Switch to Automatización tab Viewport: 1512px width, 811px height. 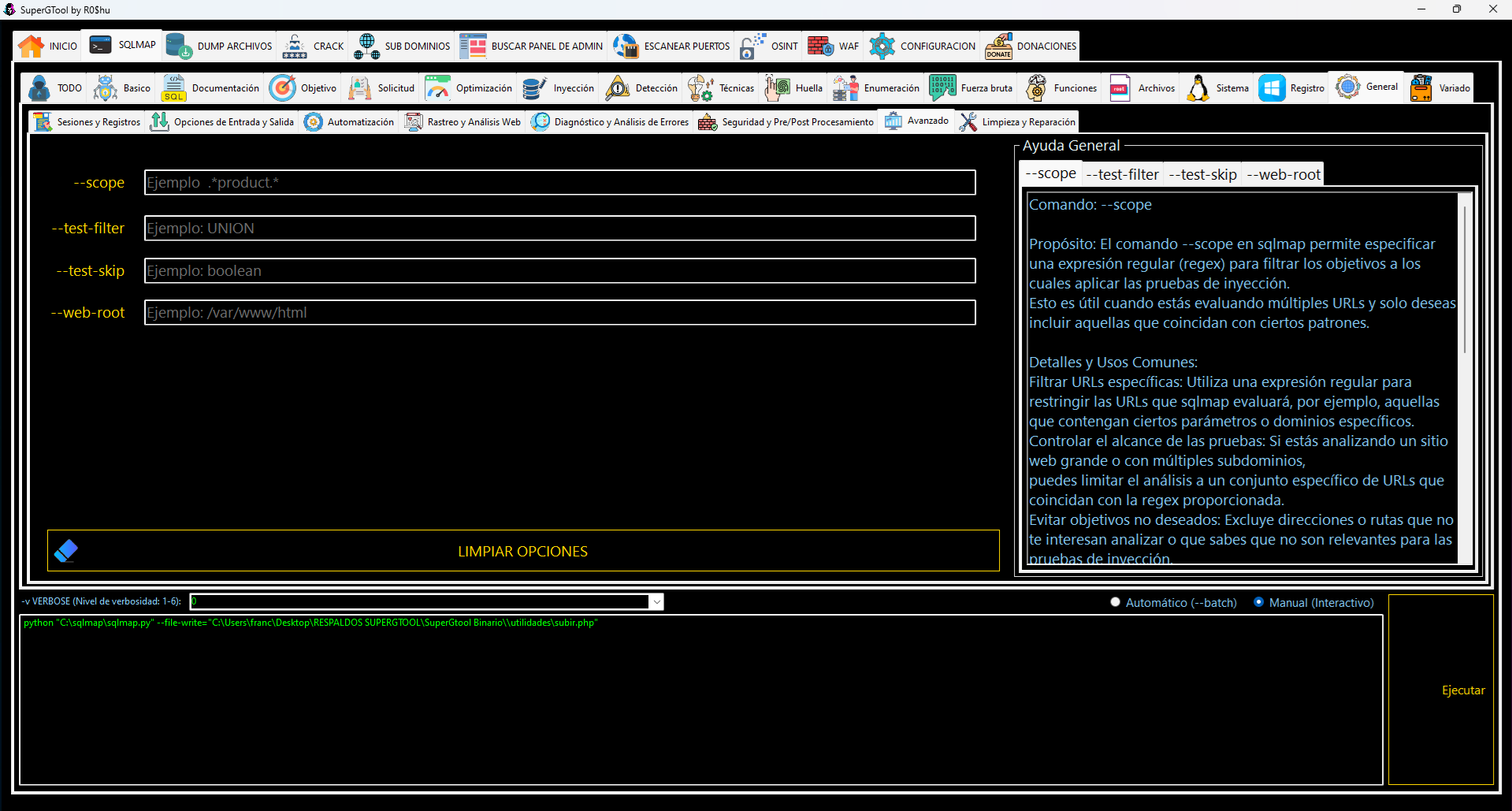348,122
